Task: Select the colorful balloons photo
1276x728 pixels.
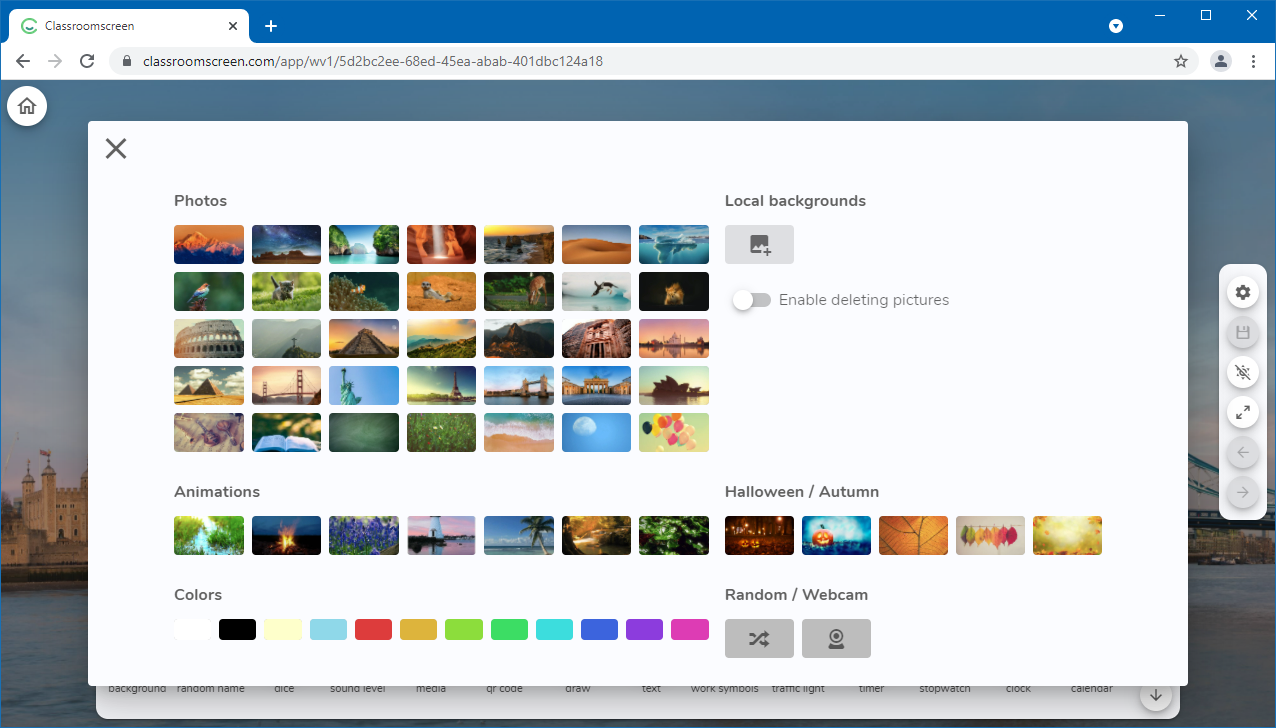Action: [674, 433]
